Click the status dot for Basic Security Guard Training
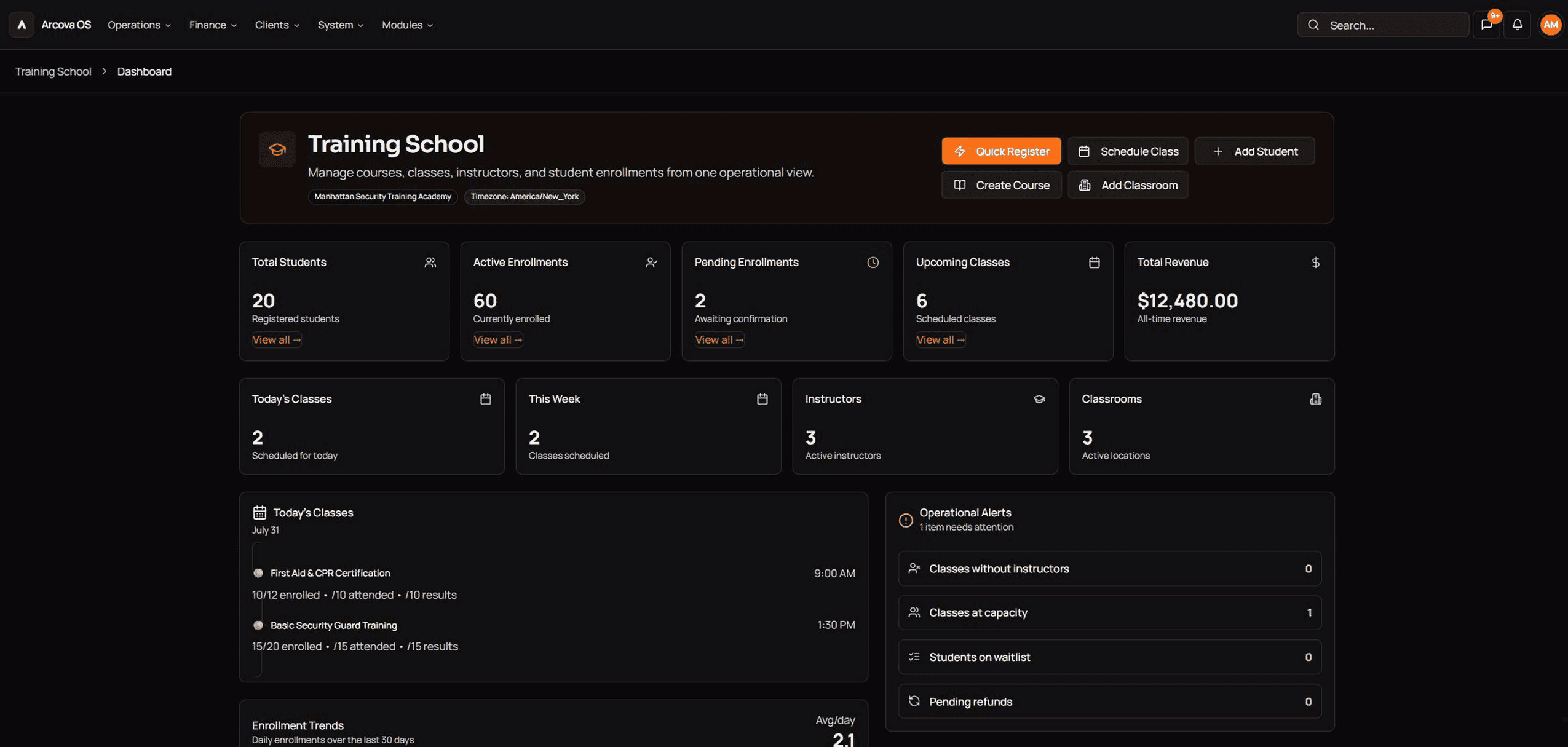Screen dimensions: 1568x747 pos(258,625)
